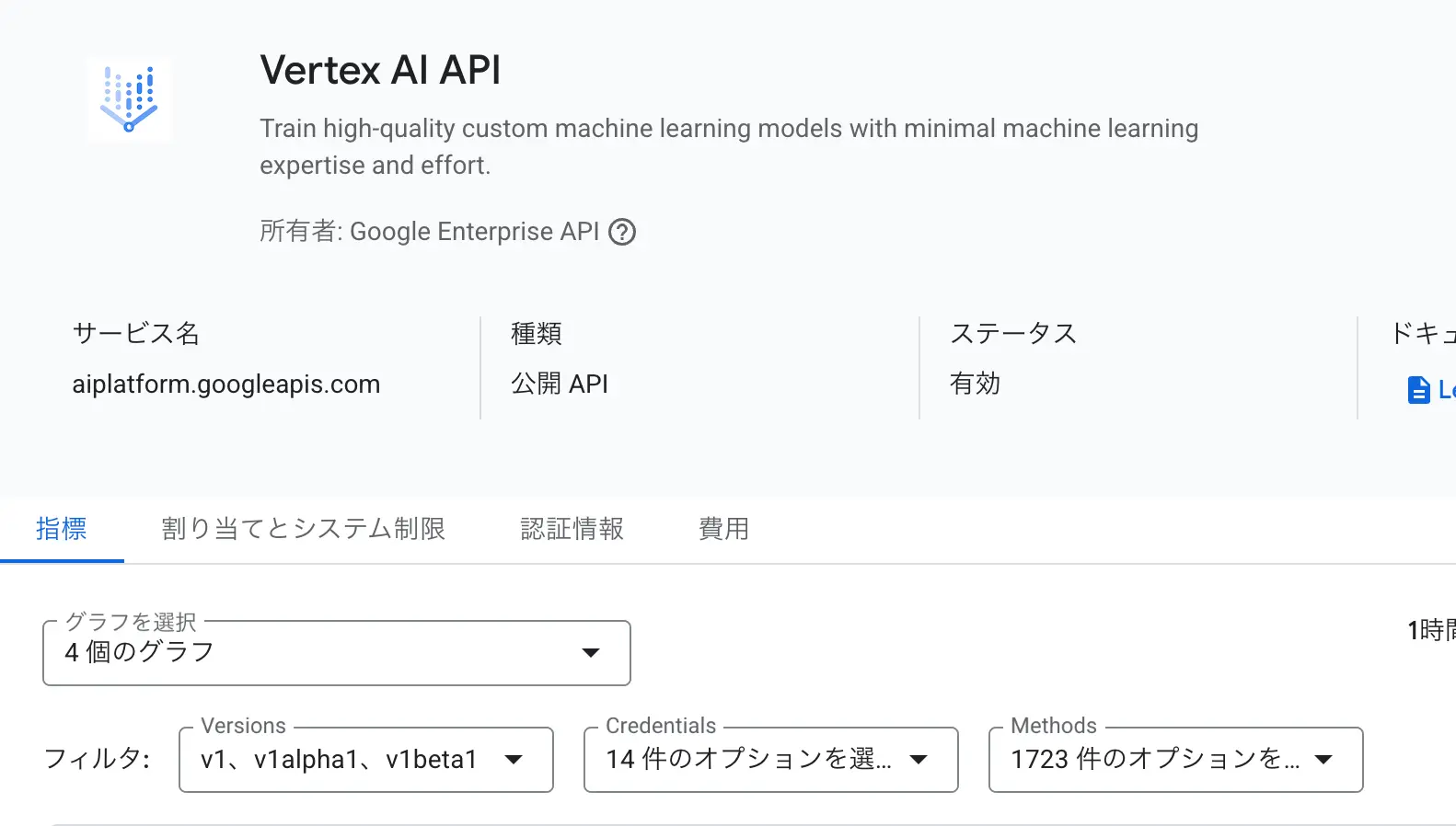Screen dimensions: 1456x826
Task: Click the blue document icon under ドキュ
Action: pyautogui.click(x=1418, y=390)
